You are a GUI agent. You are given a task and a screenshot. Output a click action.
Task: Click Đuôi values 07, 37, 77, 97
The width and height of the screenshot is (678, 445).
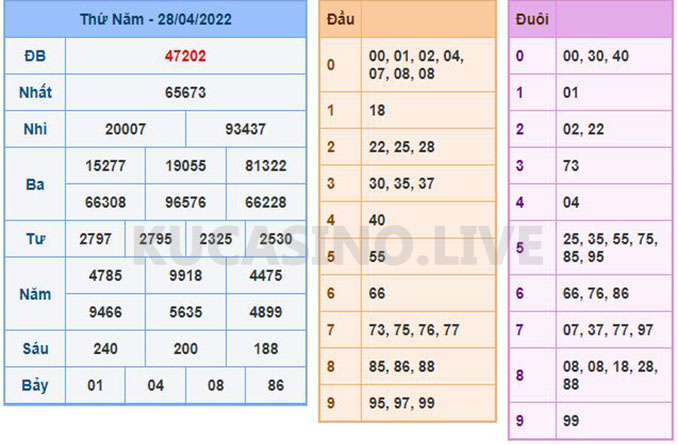[x=608, y=330]
